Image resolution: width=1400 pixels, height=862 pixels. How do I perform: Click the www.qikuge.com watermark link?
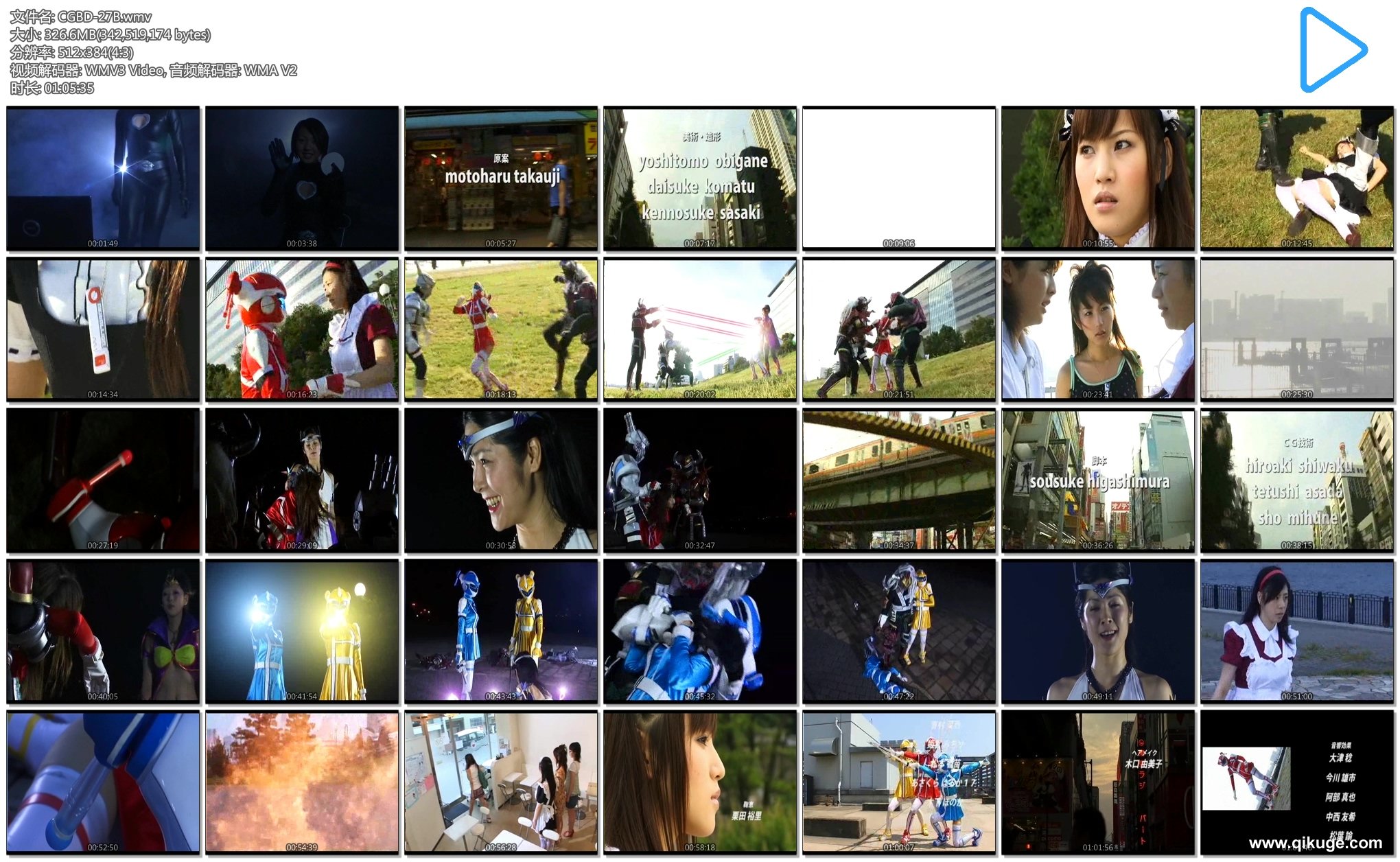[x=1315, y=843]
